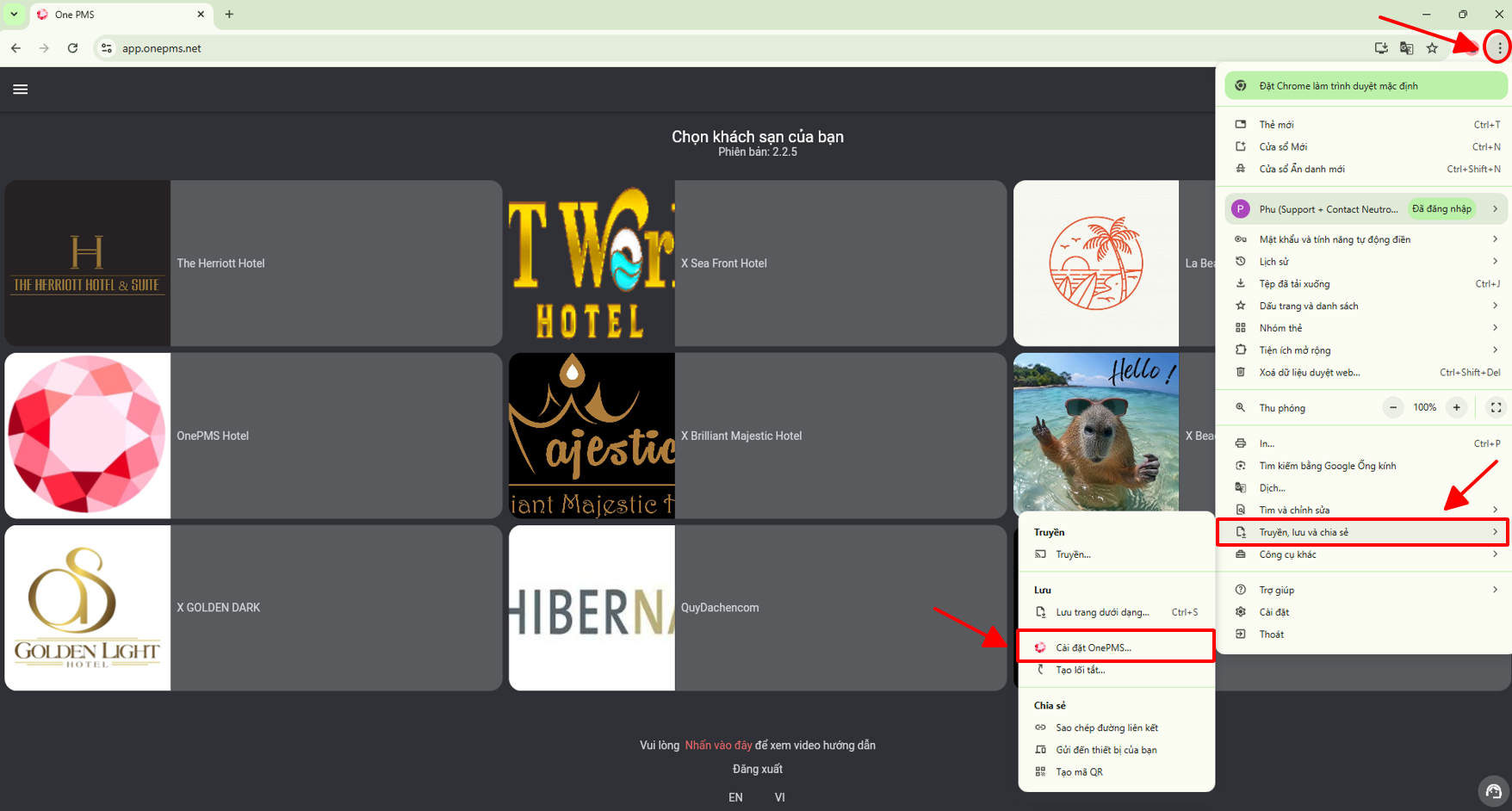The height and width of the screenshot is (811, 1512).
Task: Select Lưu trang dưới dạng...
Action: (x=1116, y=613)
